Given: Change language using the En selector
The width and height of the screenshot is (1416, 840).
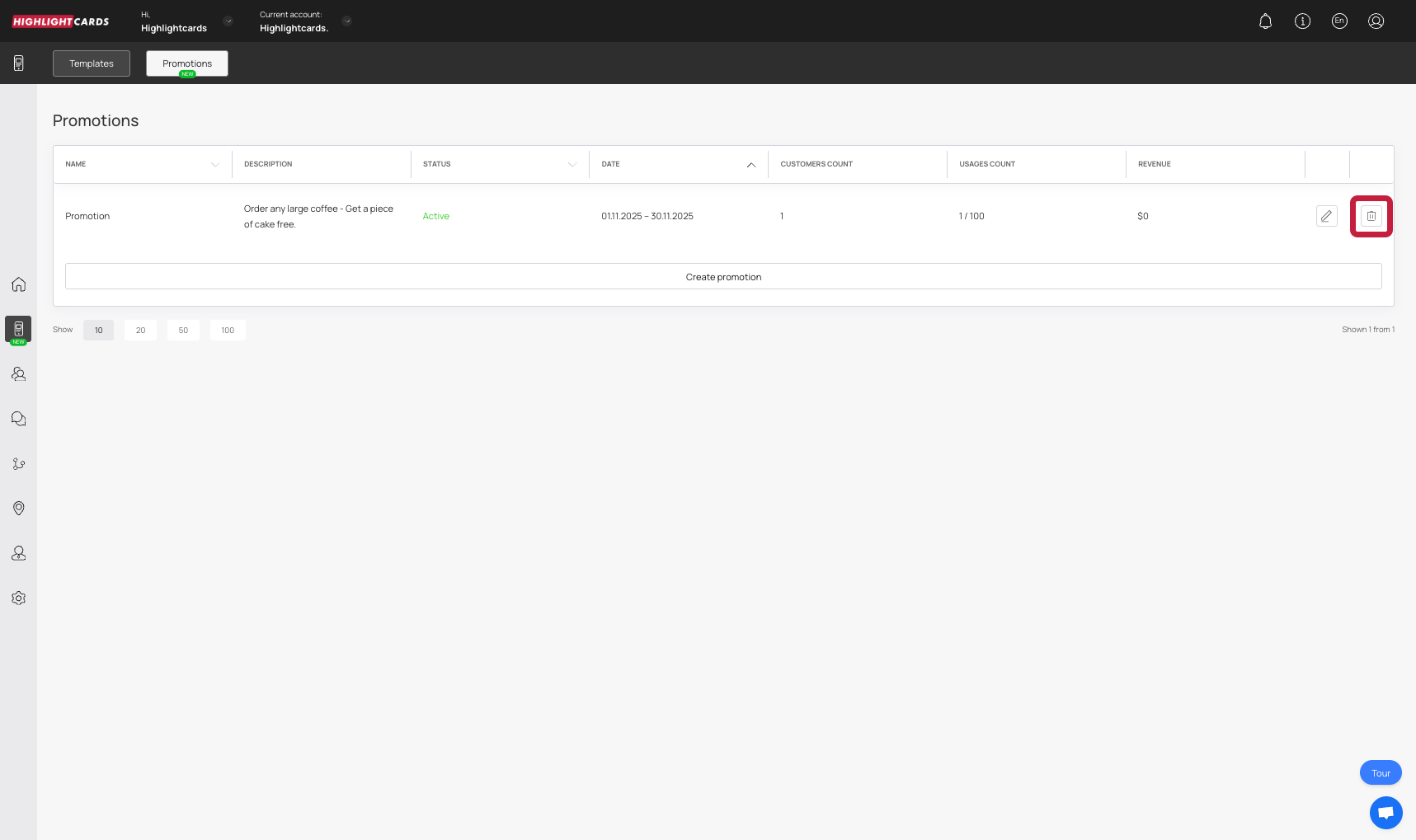Looking at the screenshot, I should 1339,21.
